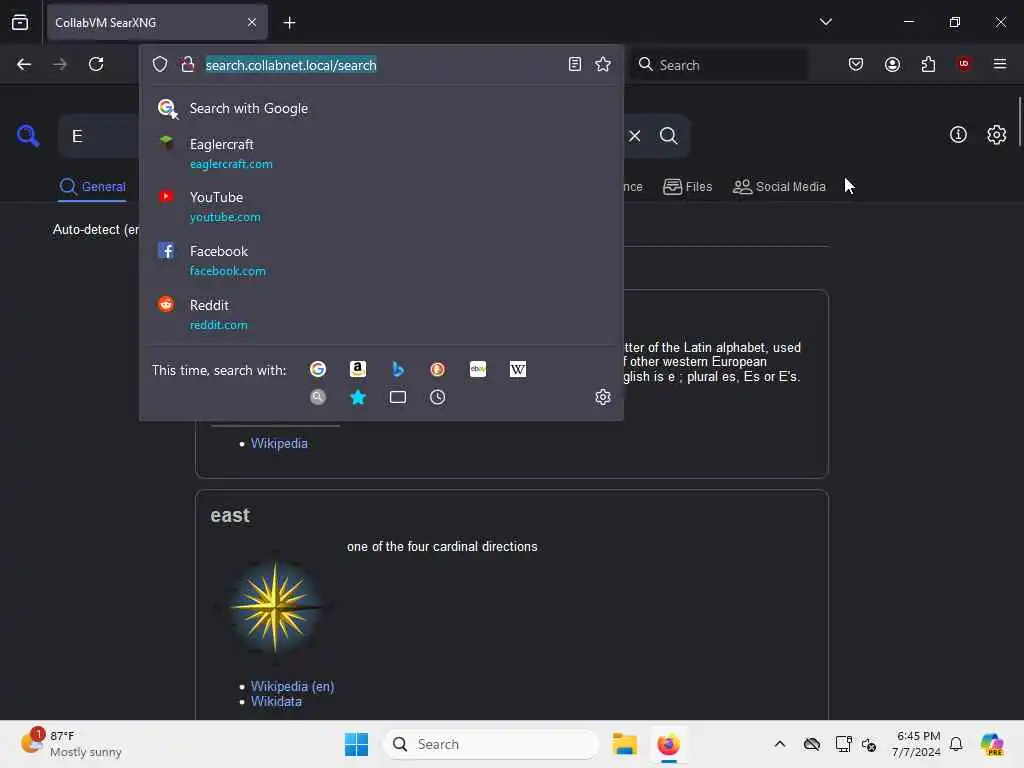Expand the system tray hidden icons chevron

pyautogui.click(x=780, y=744)
